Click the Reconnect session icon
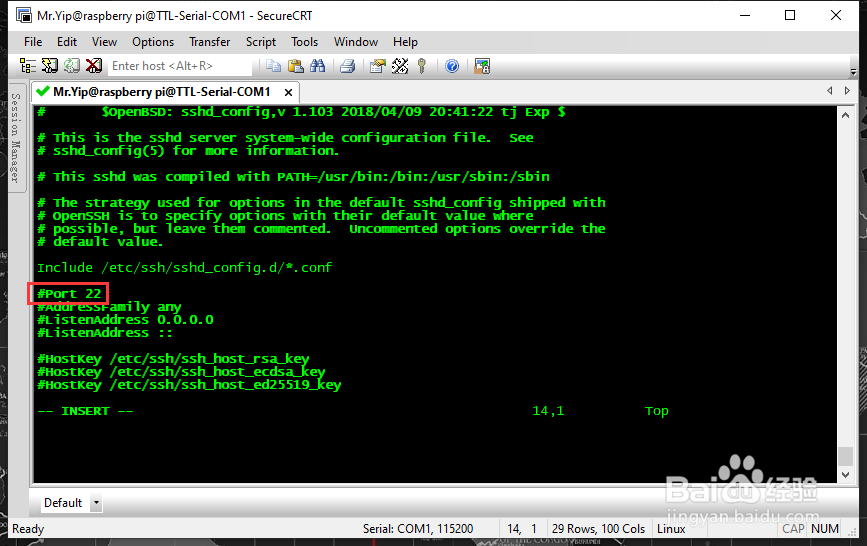 72,66
